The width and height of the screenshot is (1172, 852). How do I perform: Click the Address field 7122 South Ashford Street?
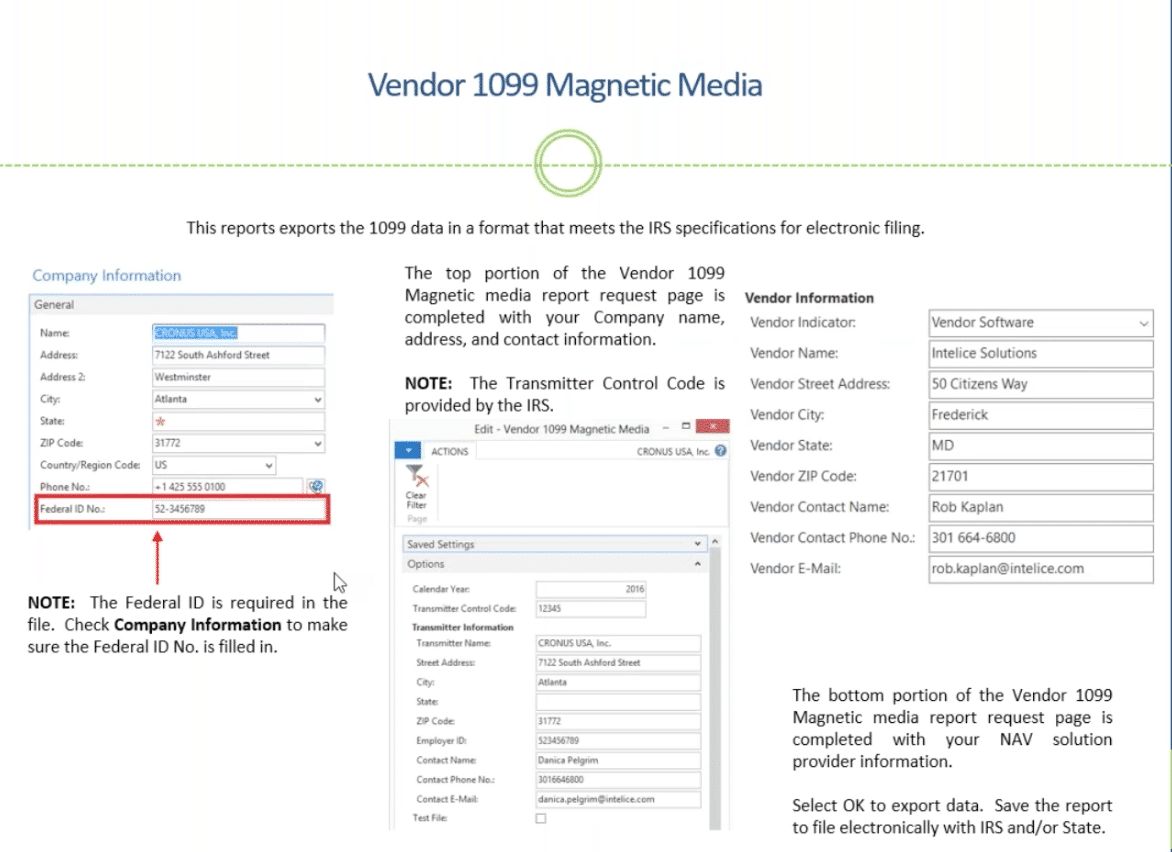coord(238,355)
